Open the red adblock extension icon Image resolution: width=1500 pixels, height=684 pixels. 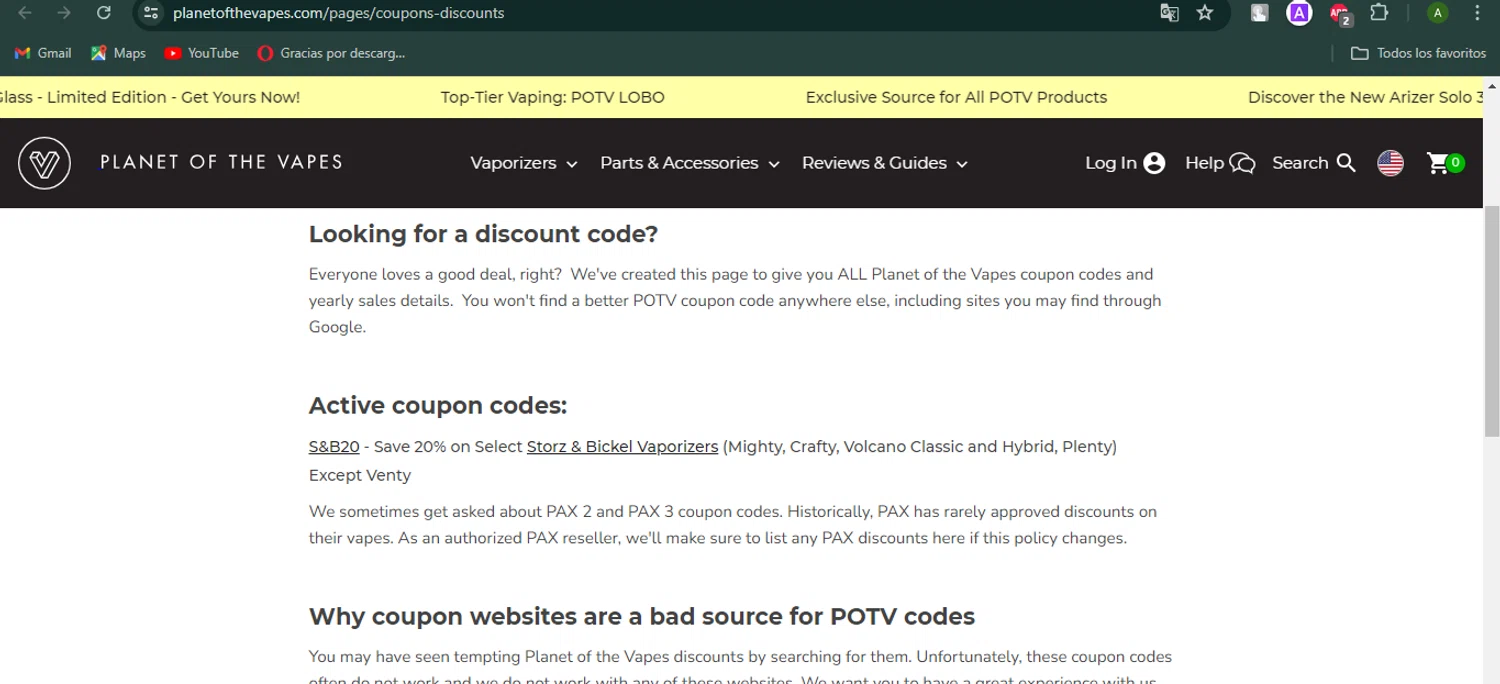point(1340,14)
